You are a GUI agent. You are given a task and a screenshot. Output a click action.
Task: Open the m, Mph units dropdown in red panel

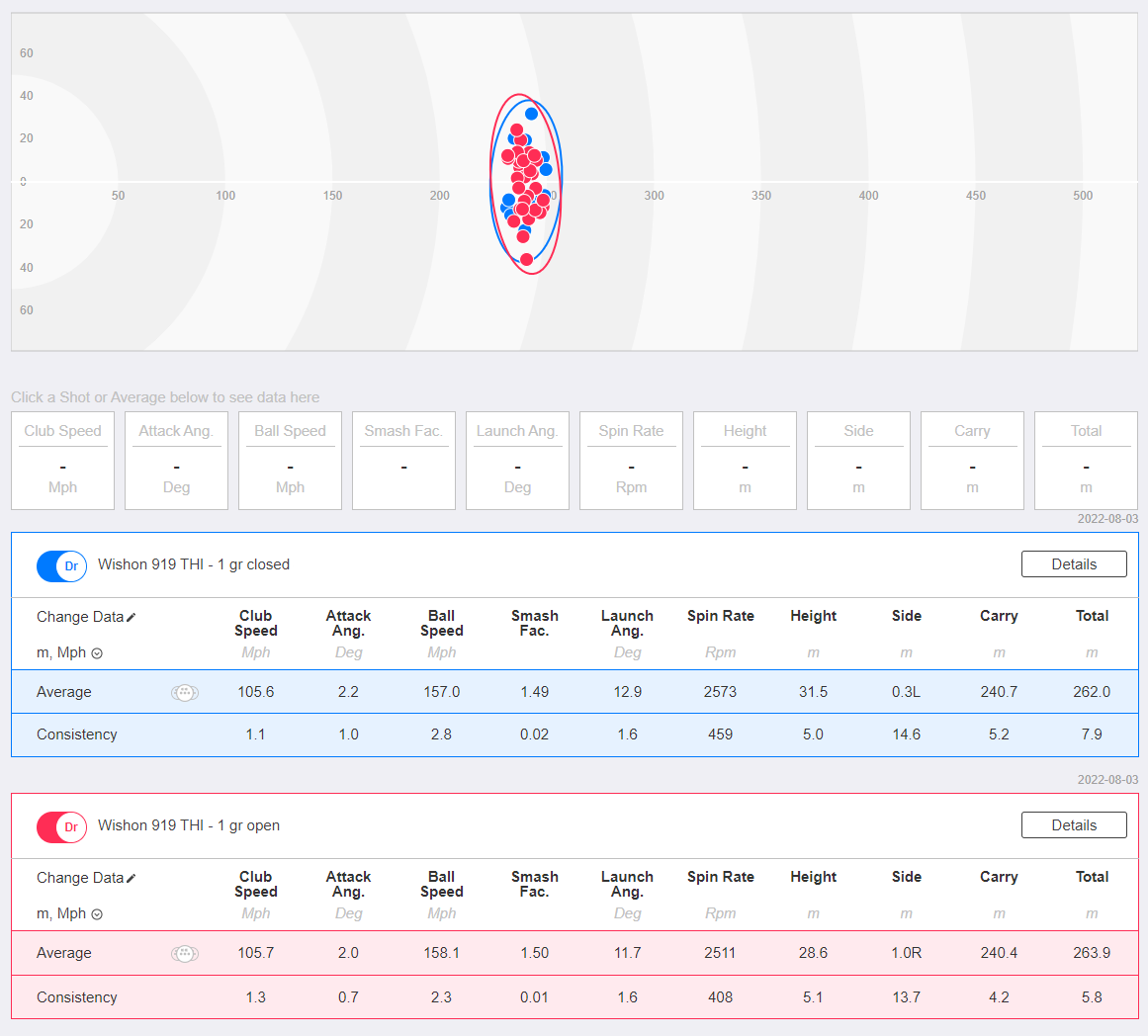69,913
